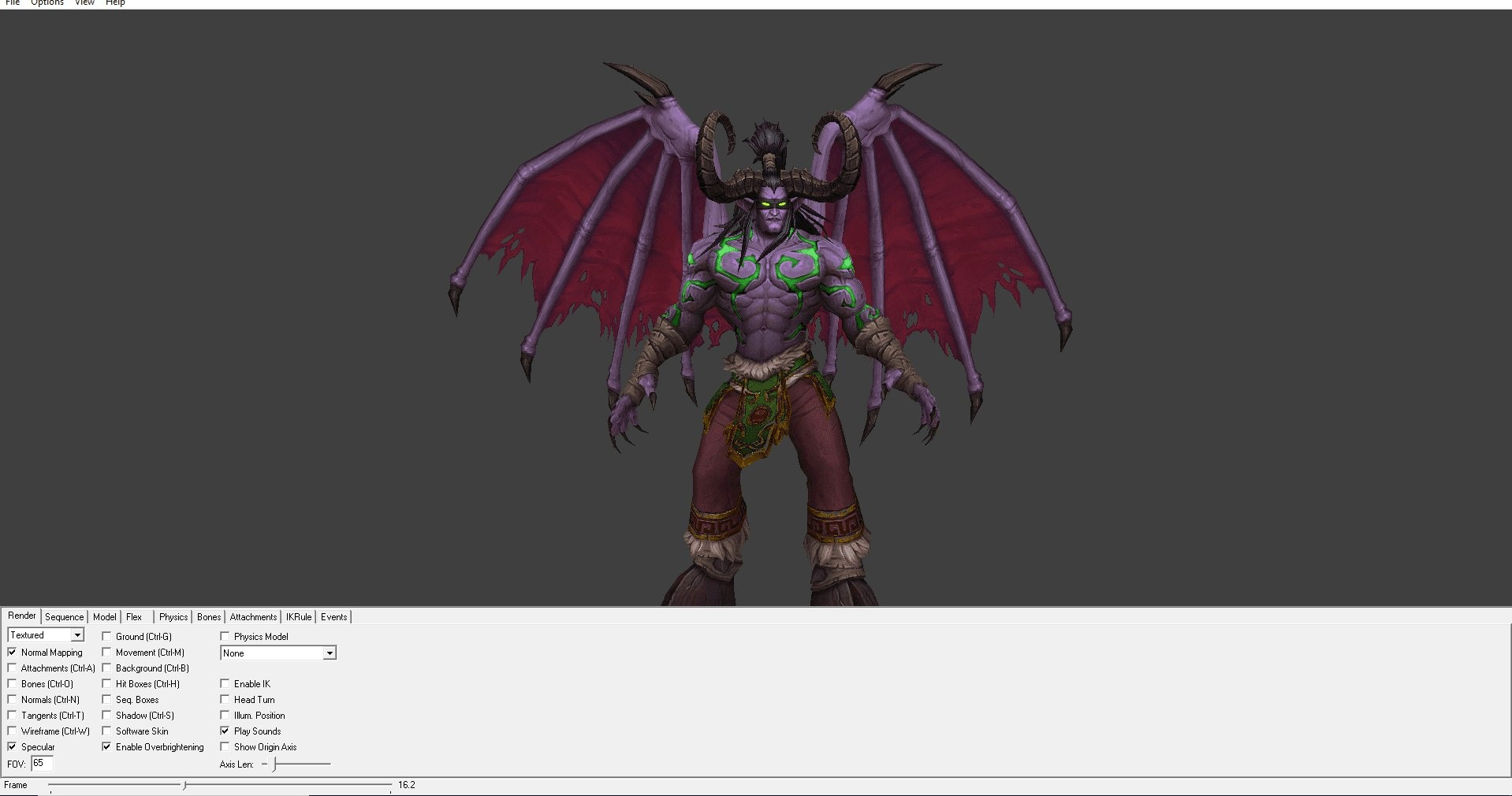Enable Physics Model checkbox
1512x796 pixels.
tap(225, 636)
